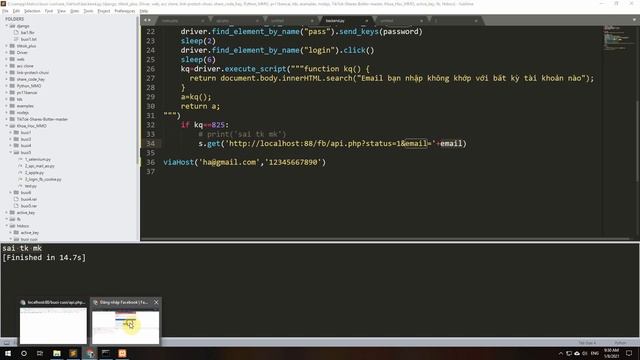
Task: Change the Python syntax in status bar
Action: point(620,343)
